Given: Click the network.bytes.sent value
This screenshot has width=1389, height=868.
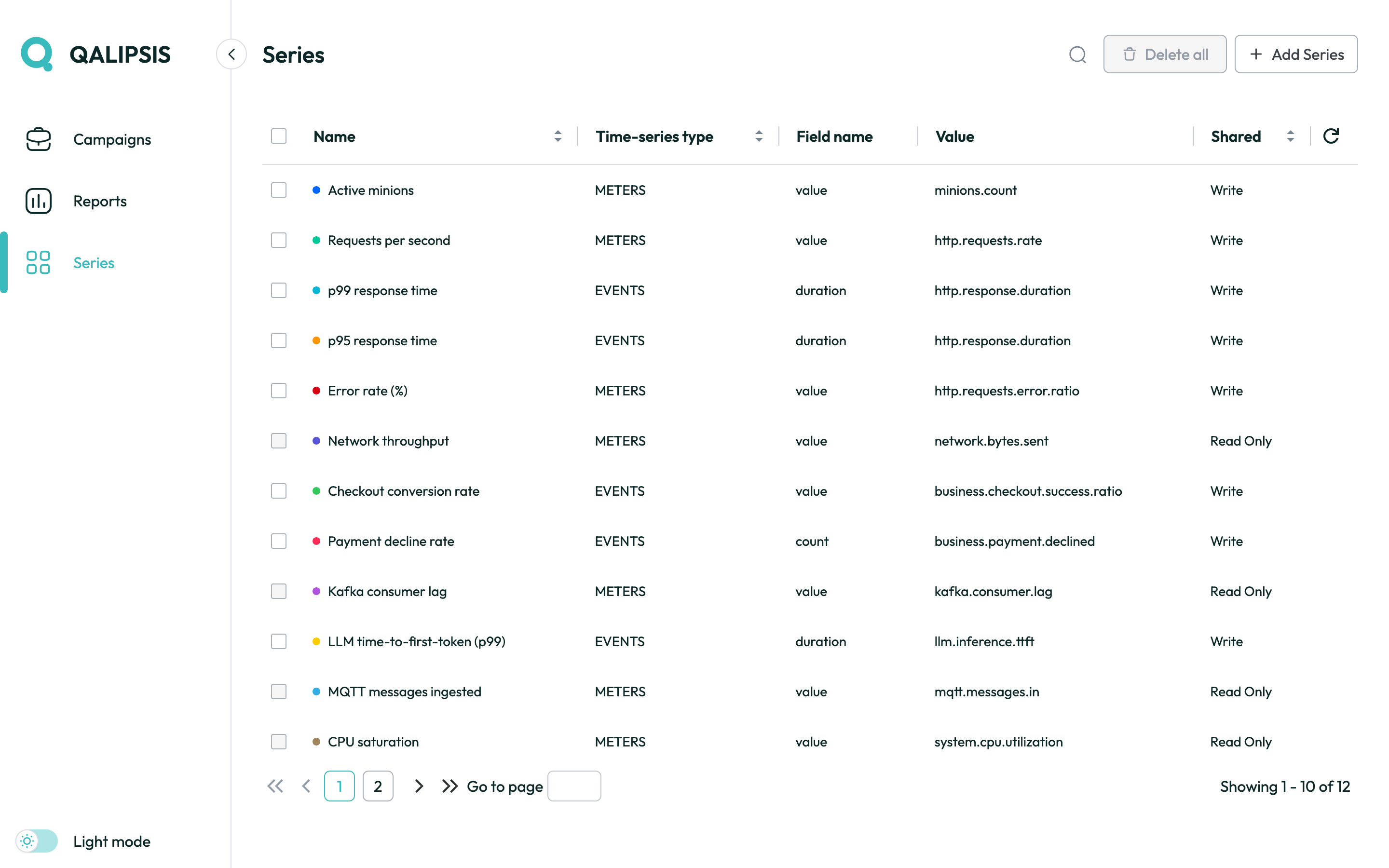Looking at the screenshot, I should pyautogui.click(x=991, y=441).
